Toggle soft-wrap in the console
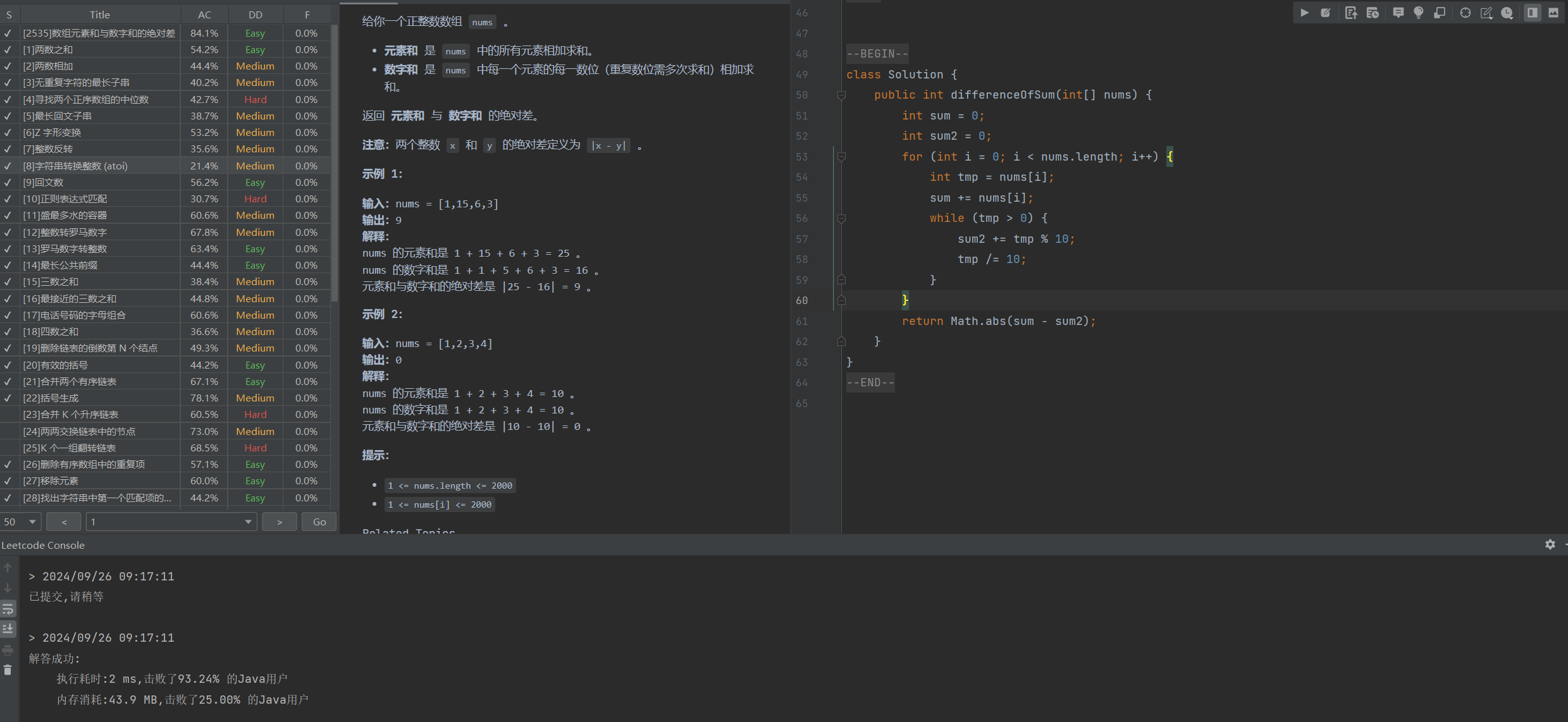The width and height of the screenshot is (1568, 722). [x=8, y=609]
